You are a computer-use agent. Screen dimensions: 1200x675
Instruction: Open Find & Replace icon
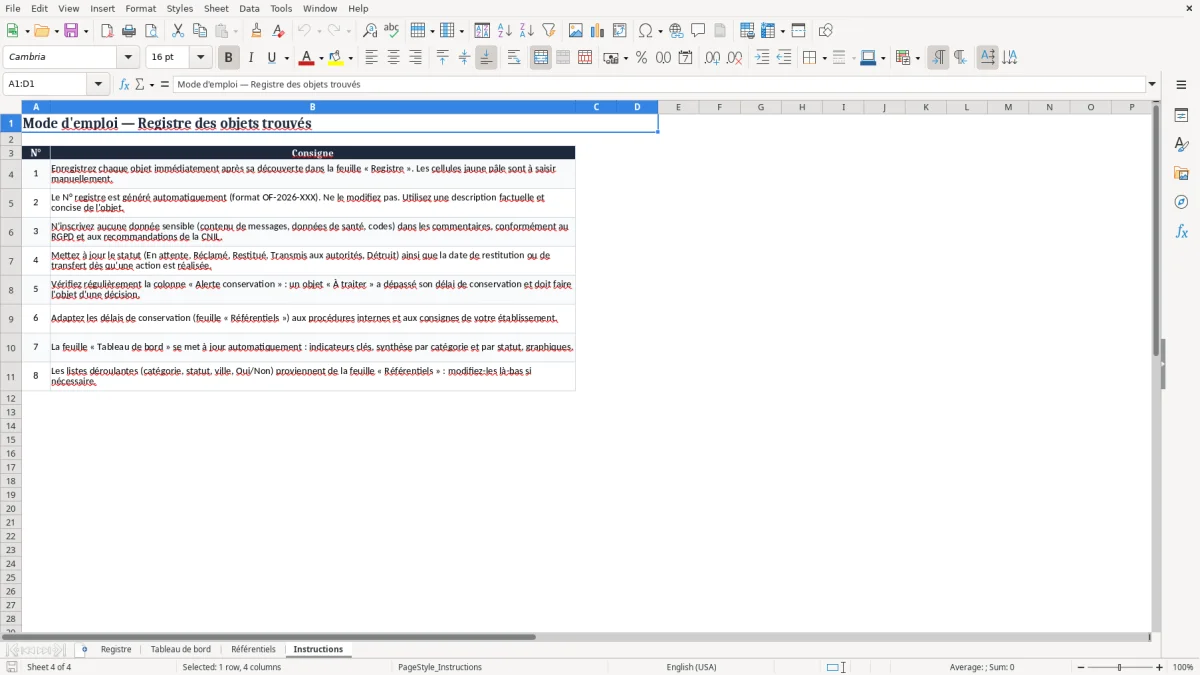(370, 31)
